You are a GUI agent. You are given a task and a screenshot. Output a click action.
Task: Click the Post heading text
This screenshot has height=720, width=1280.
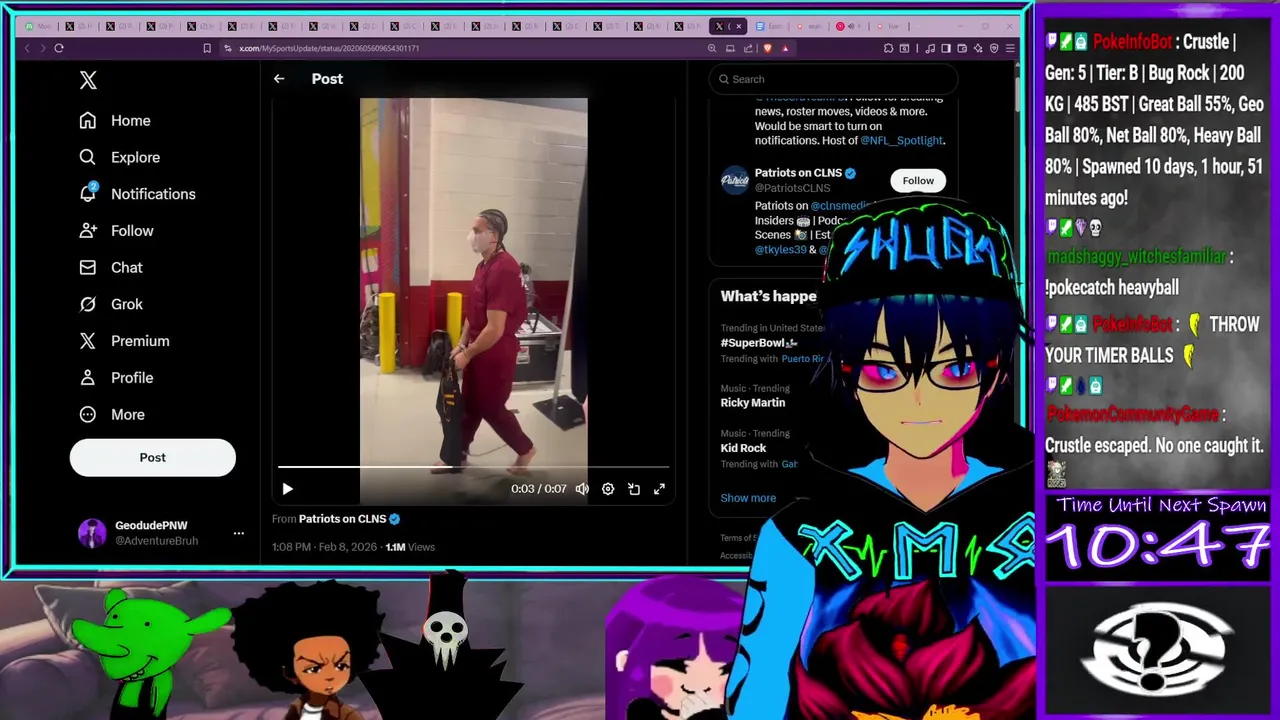[327, 79]
